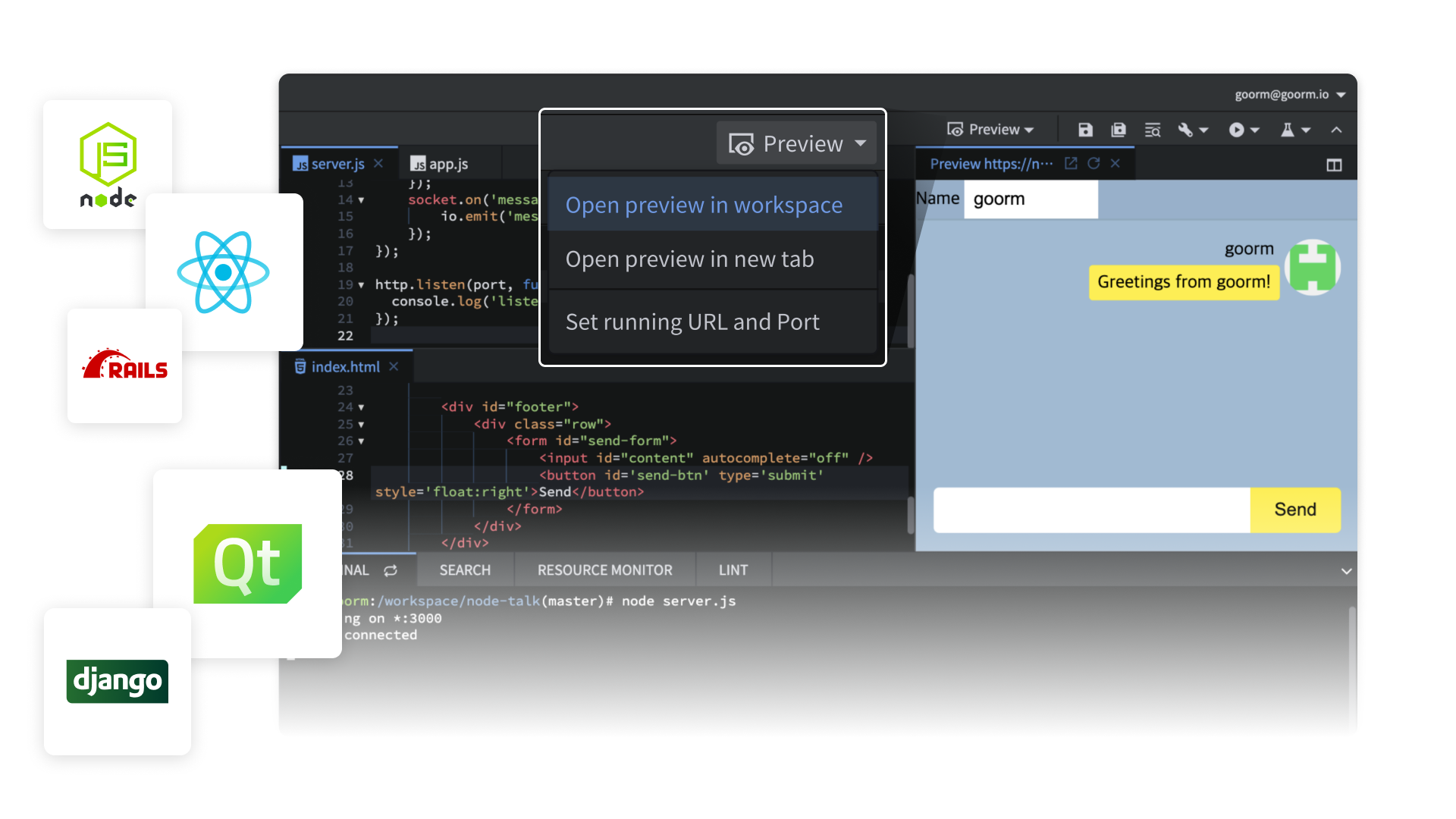Open the small Preview dropdown in the toolbar
The height and width of the screenshot is (819, 1456).
[990, 130]
